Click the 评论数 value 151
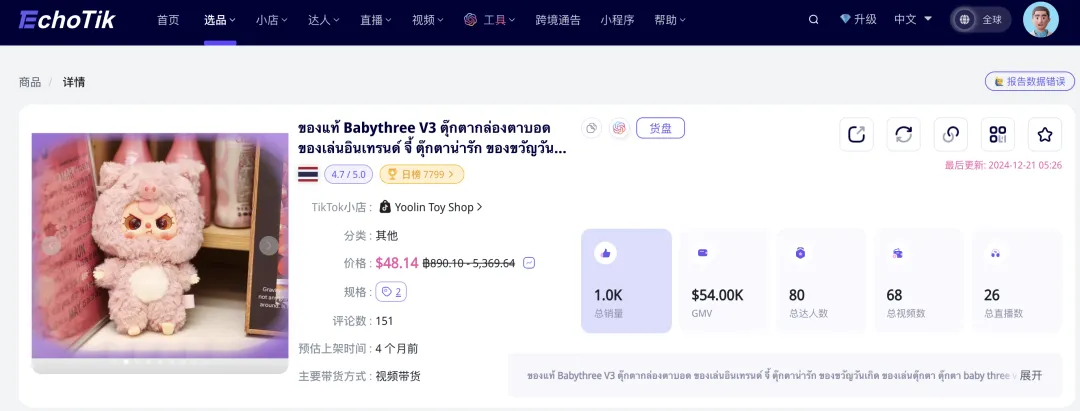This screenshot has width=1080, height=411. pyautogui.click(x=384, y=321)
